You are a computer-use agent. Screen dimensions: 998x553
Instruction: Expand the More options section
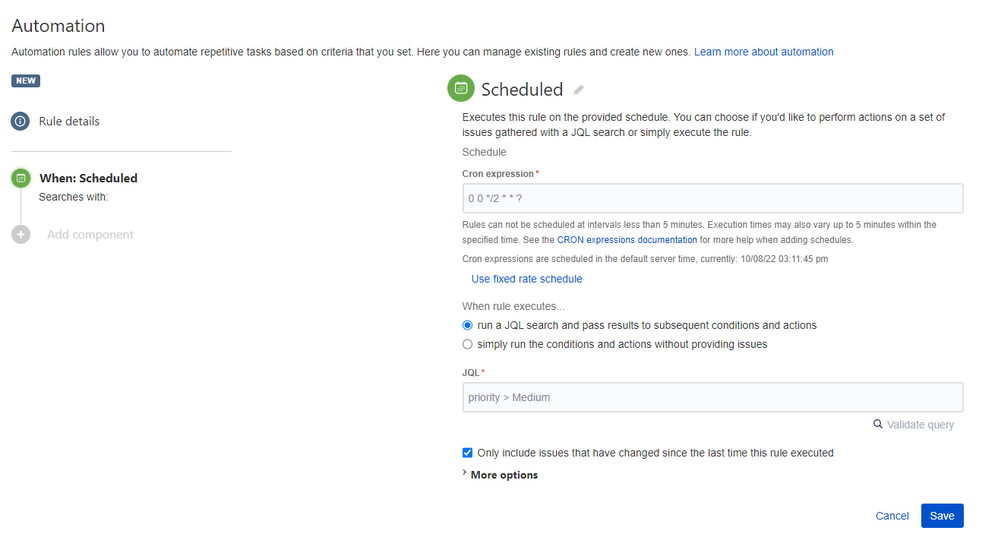pos(500,475)
